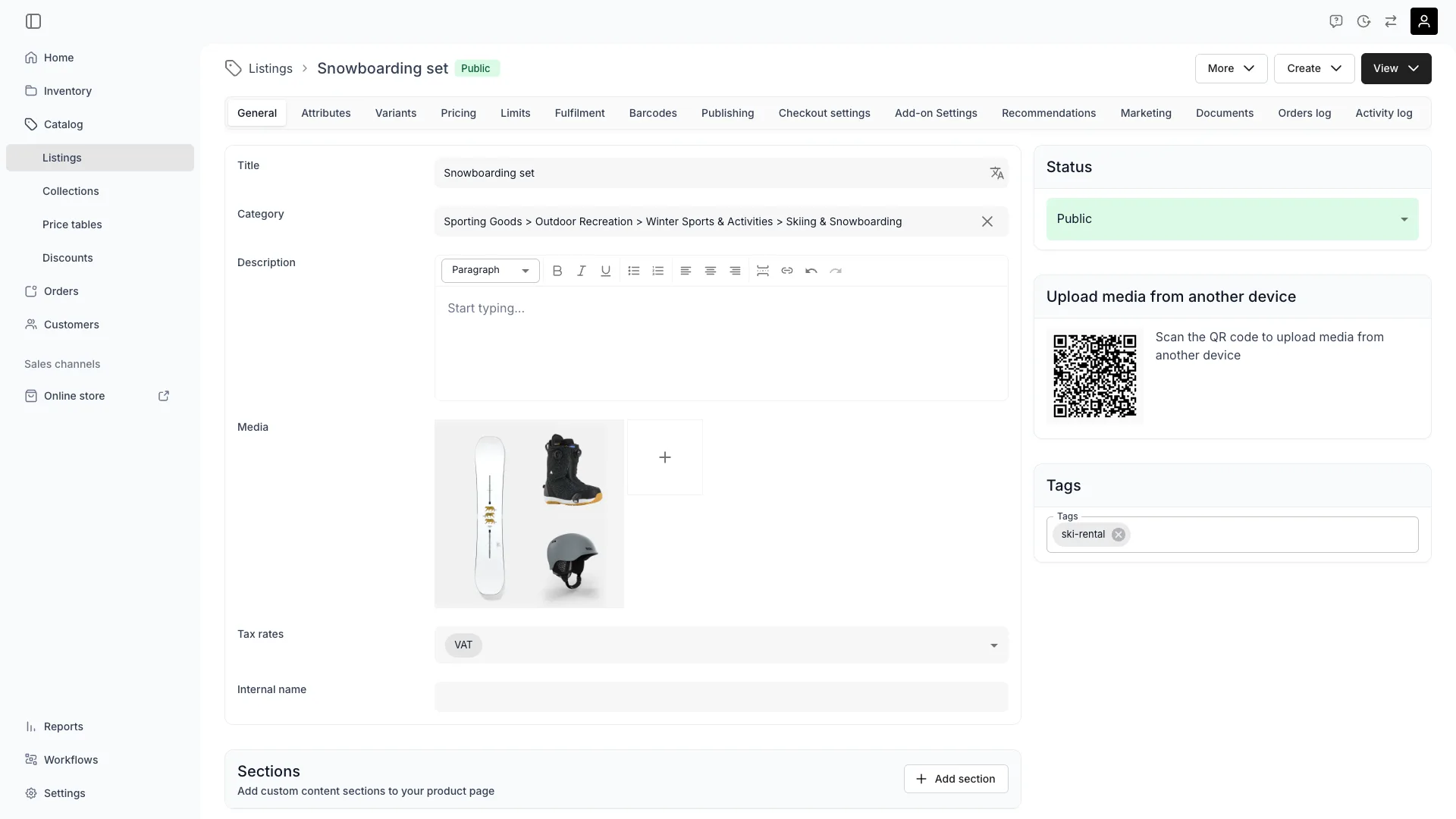This screenshot has height=819, width=1456.
Task: Go to Collections in the sidebar
Action: click(x=71, y=191)
